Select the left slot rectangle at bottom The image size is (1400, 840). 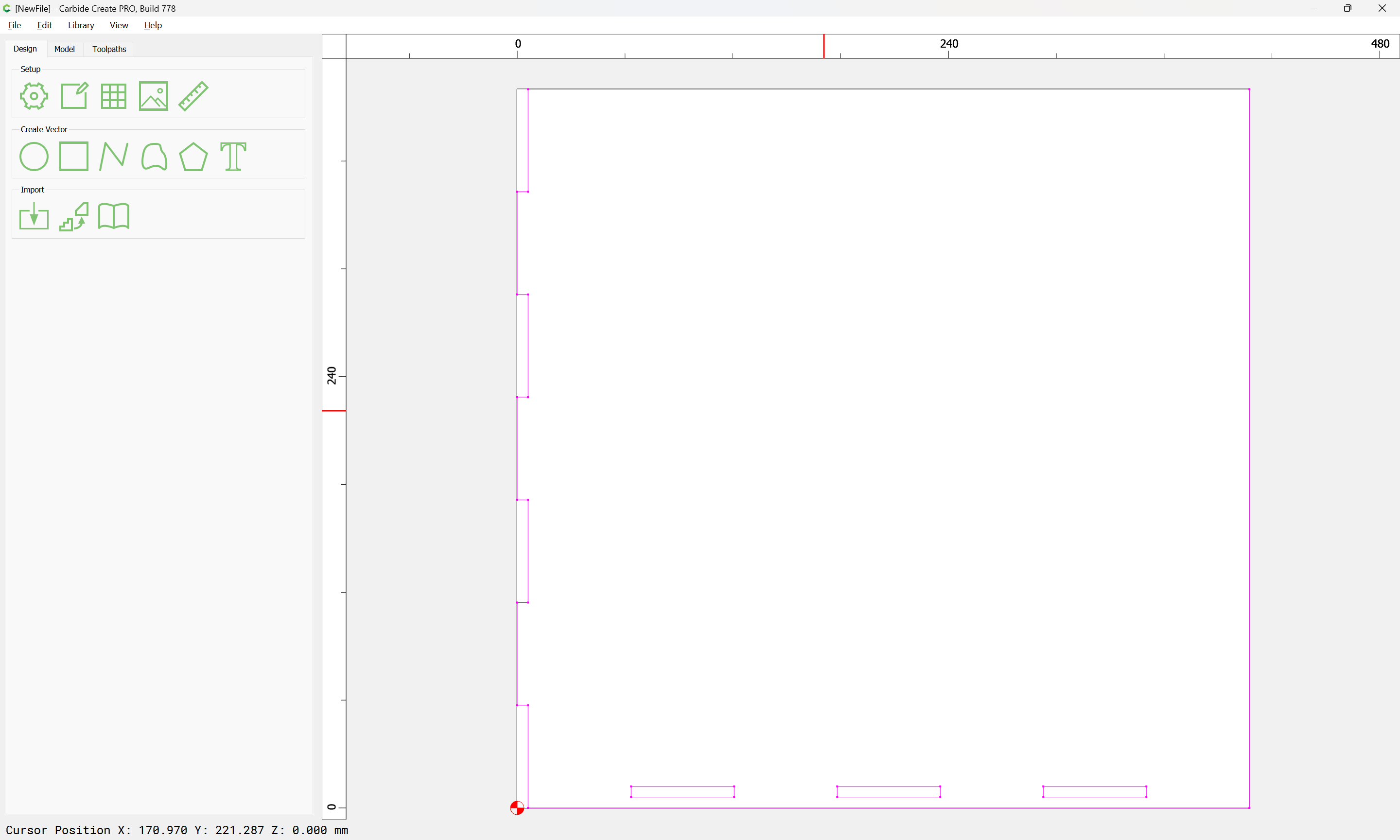682,791
